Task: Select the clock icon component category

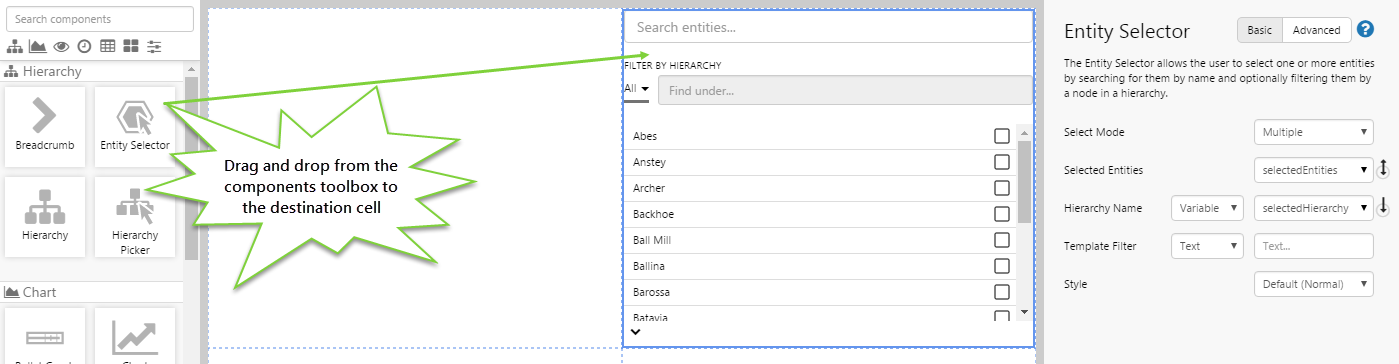Action: point(84,46)
